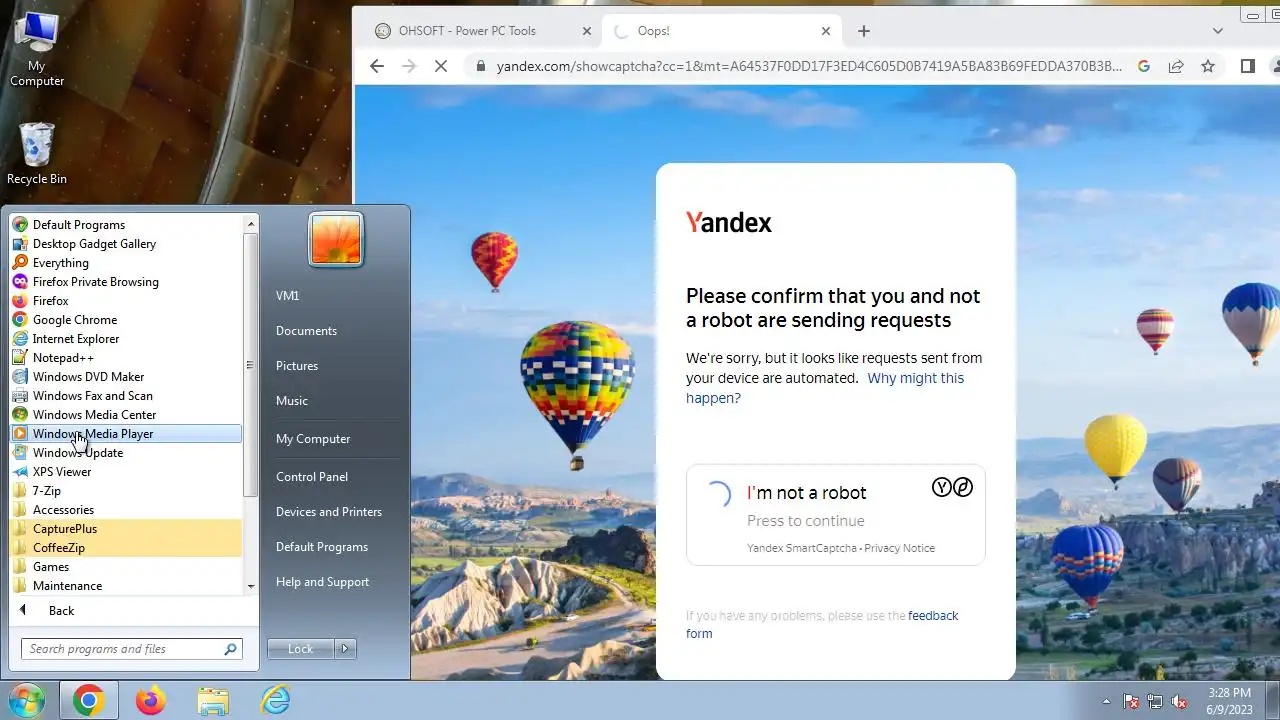Image resolution: width=1280 pixels, height=720 pixels.
Task: Click the program list scrollbar up arrow
Action: point(251,225)
